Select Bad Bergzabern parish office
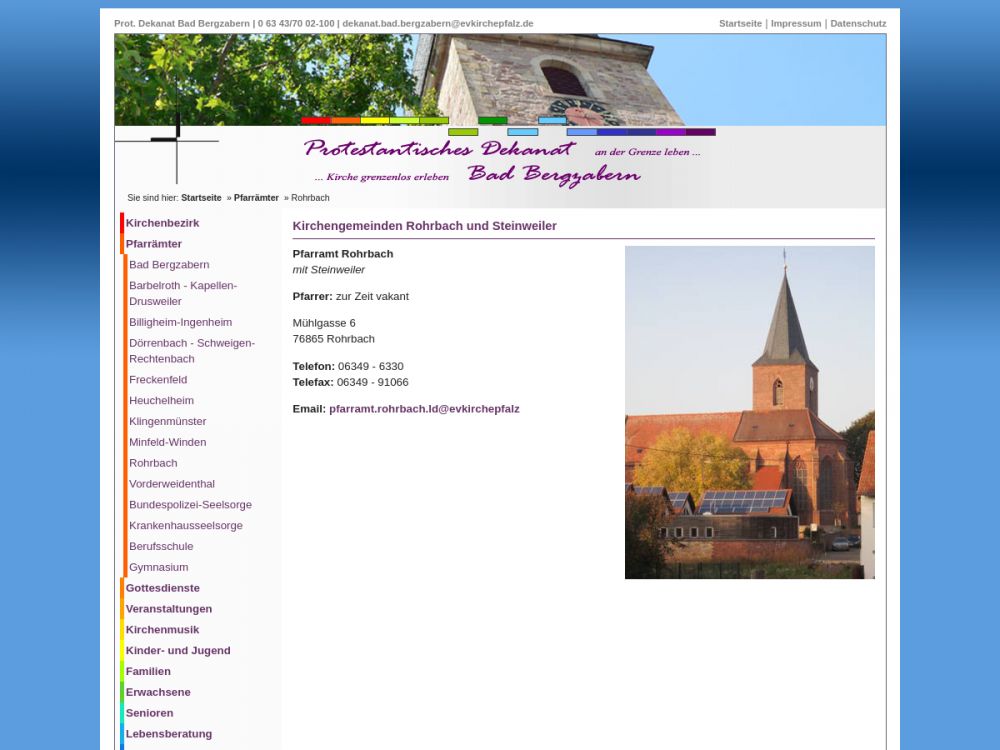Image resolution: width=1000 pixels, height=750 pixels. (169, 265)
